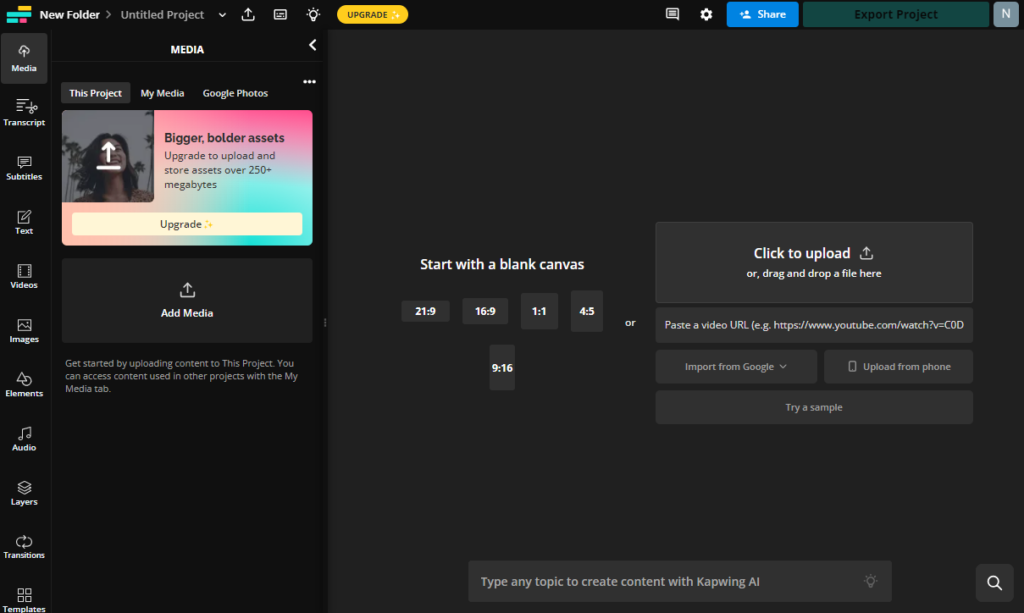This screenshot has height=613, width=1024.
Task: Click the Try a sample button
Action: 814,408
